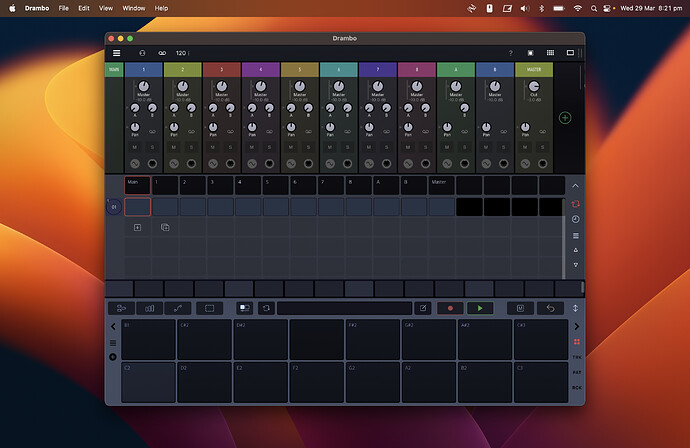Add a new track with green plus
Viewport: 690px width, 448px height.
565,118
